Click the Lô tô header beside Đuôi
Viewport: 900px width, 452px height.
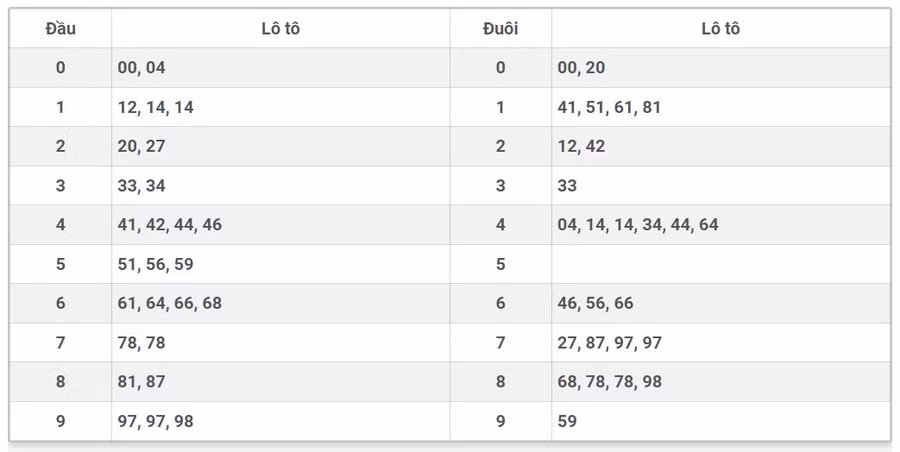[x=720, y=29]
